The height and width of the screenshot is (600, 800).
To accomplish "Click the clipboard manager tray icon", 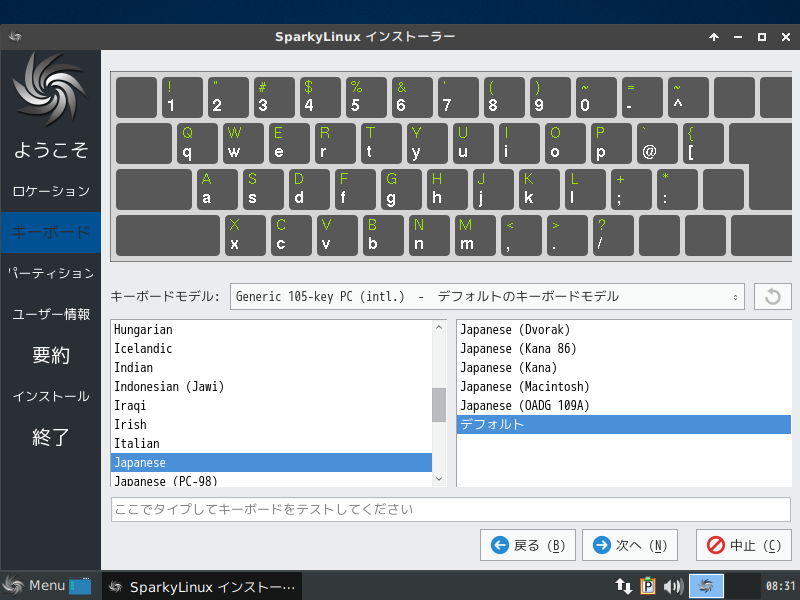I will 647,586.
